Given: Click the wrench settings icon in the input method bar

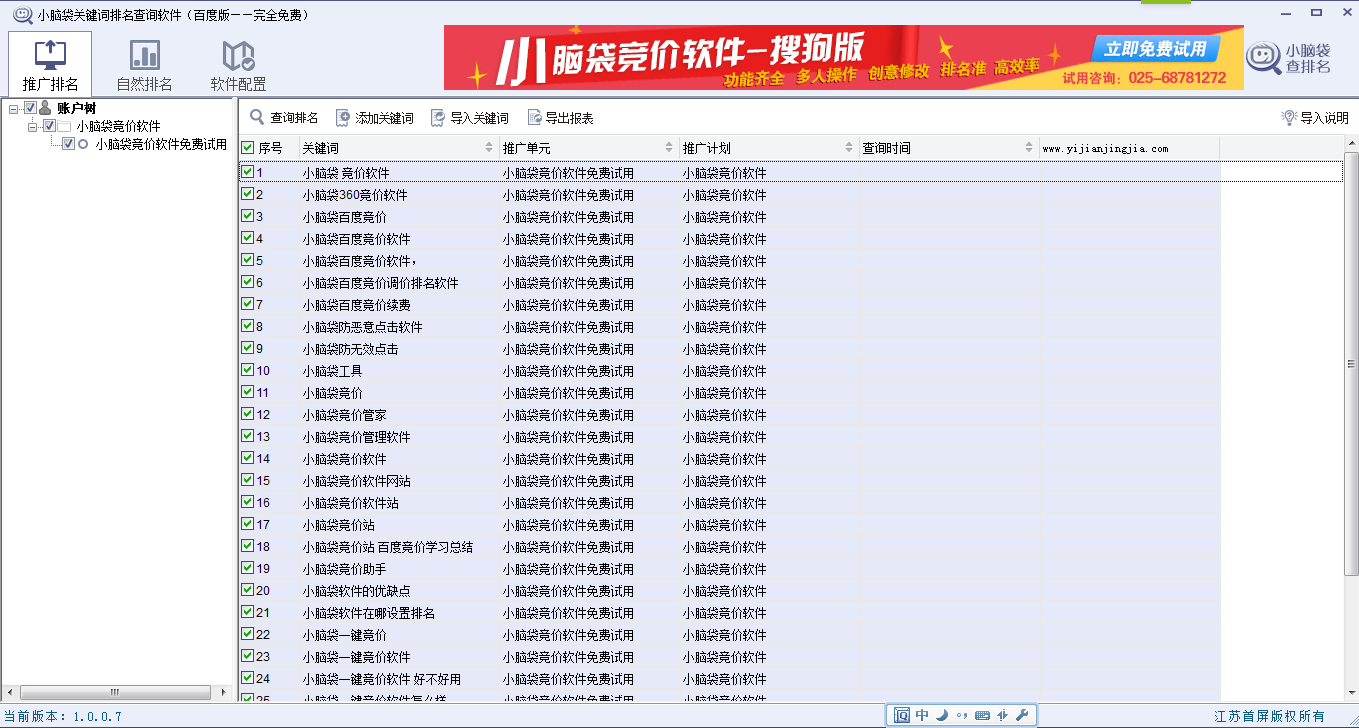Looking at the screenshot, I should tap(1021, 715).
